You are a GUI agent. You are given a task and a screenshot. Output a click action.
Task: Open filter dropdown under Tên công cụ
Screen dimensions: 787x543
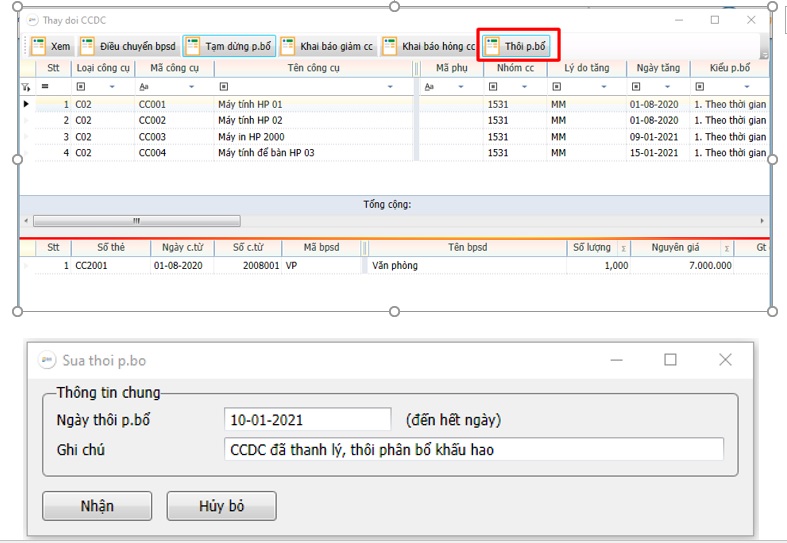(391, 87)
